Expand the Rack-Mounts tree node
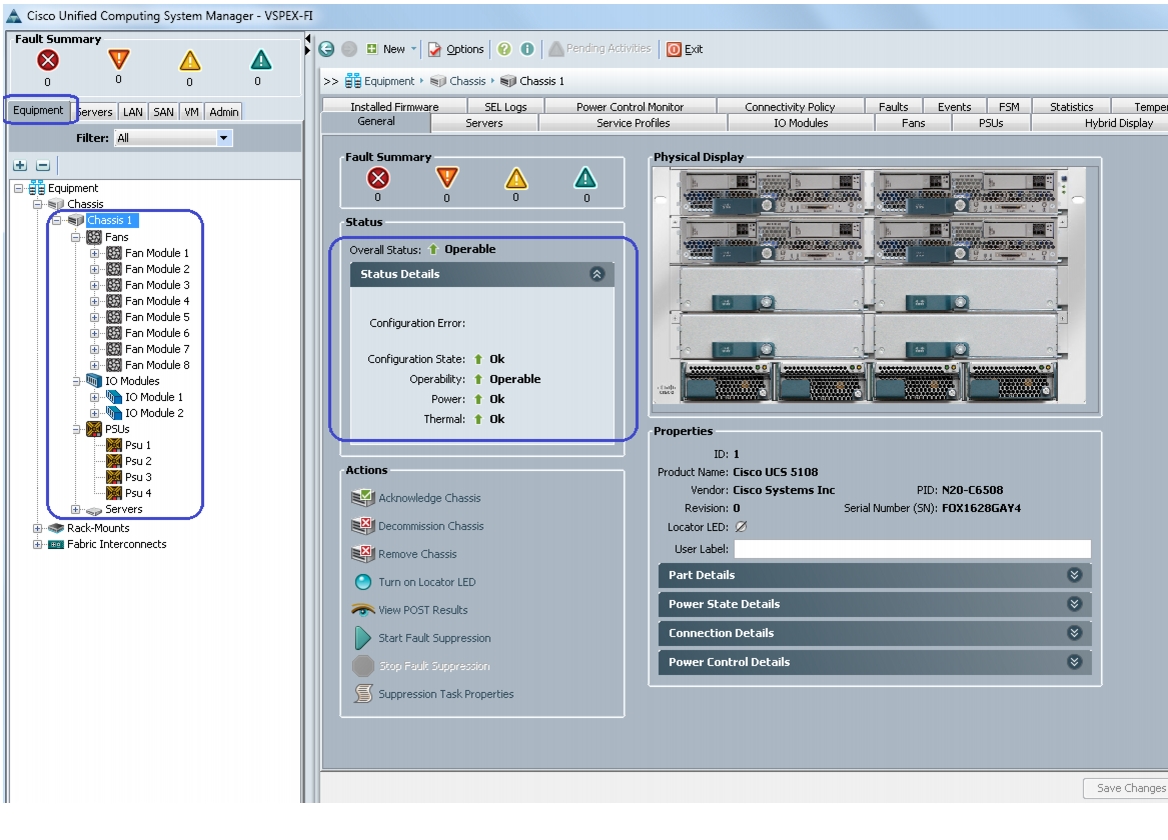 pos(37,528)
